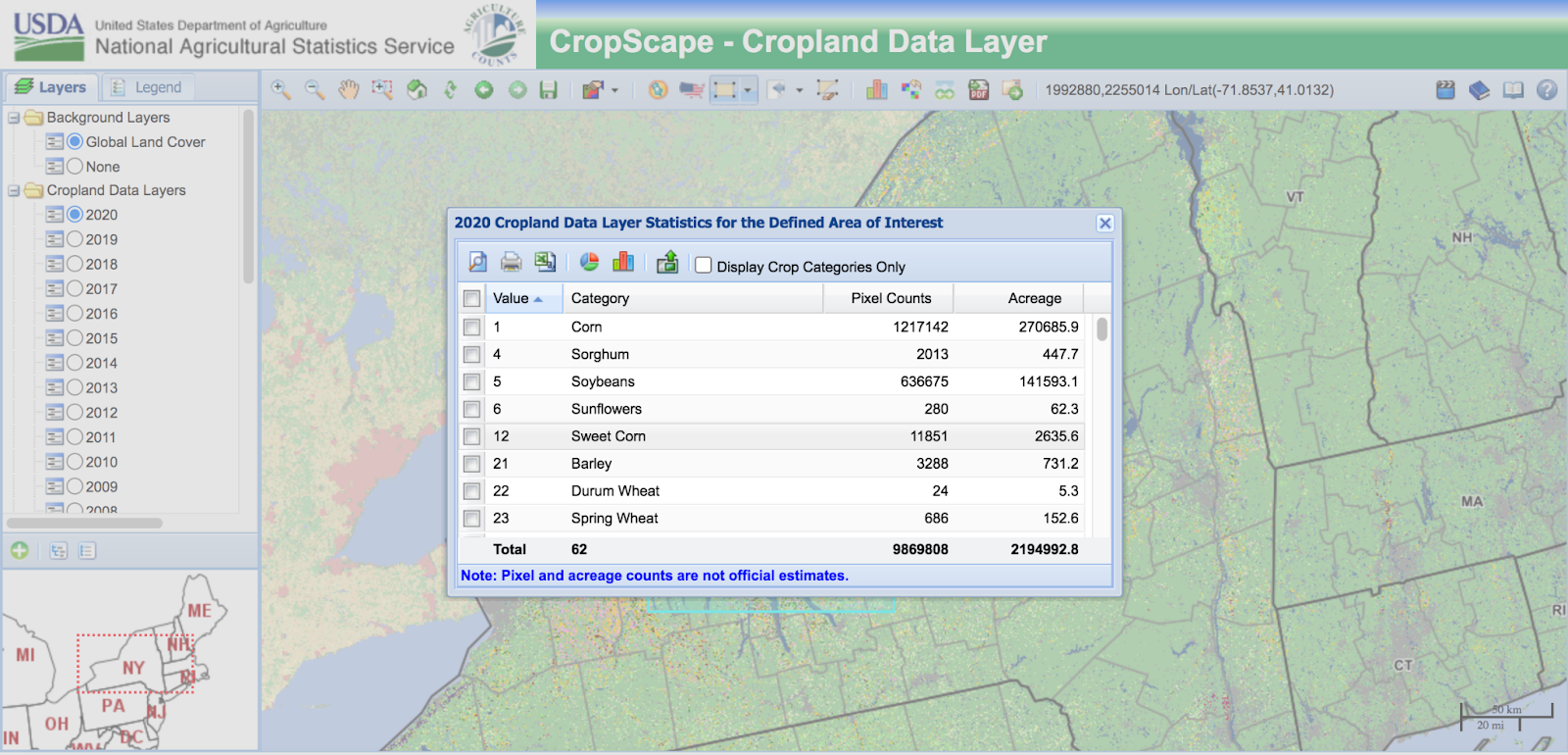The height and width of the screenshot is (755, 1568).
Task: Export statistics table to Excel spreadsheet
Action: (545, 262)
